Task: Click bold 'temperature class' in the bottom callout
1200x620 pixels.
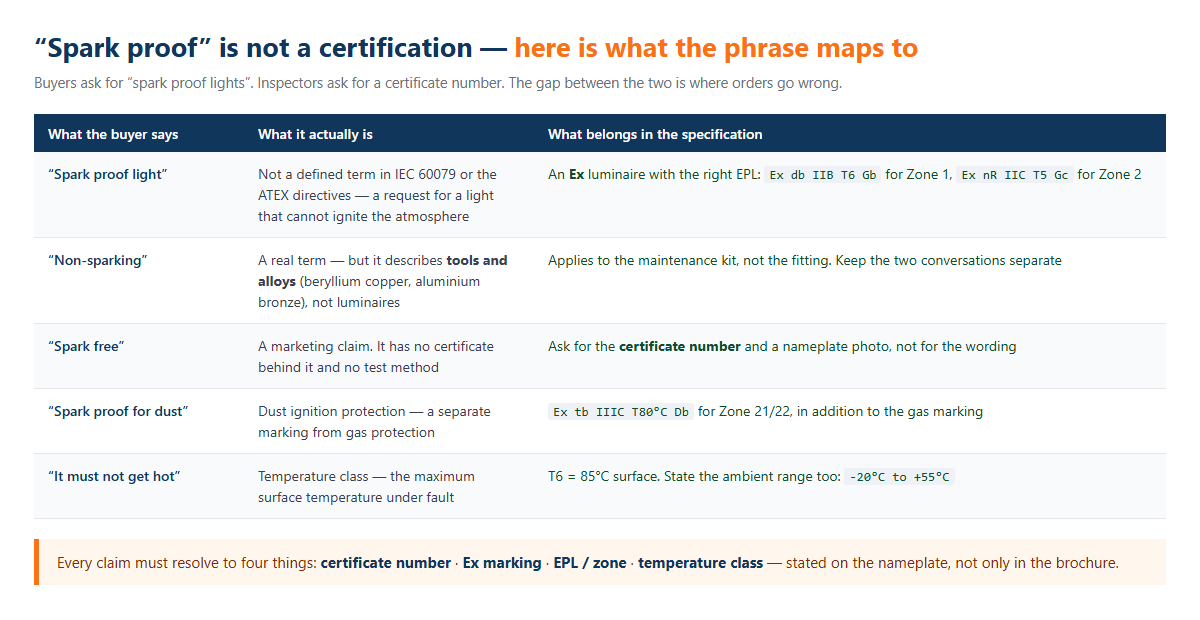Action: point(700,563)
